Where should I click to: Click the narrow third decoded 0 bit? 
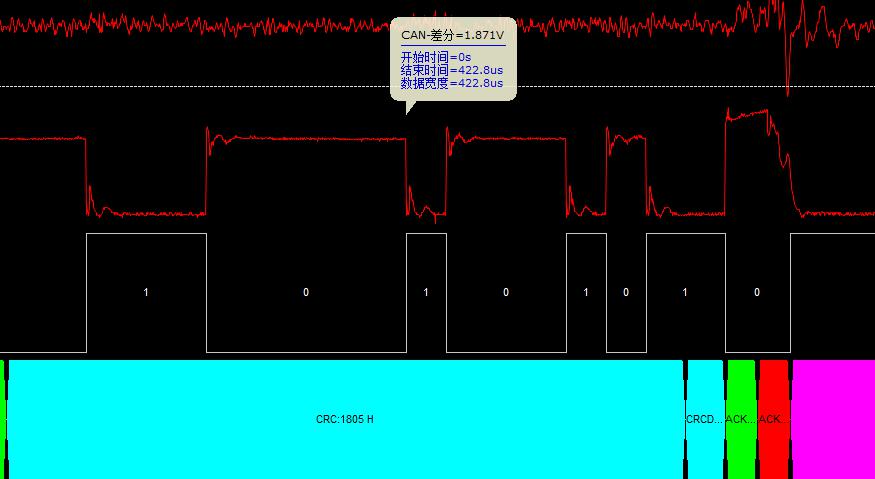626,292
